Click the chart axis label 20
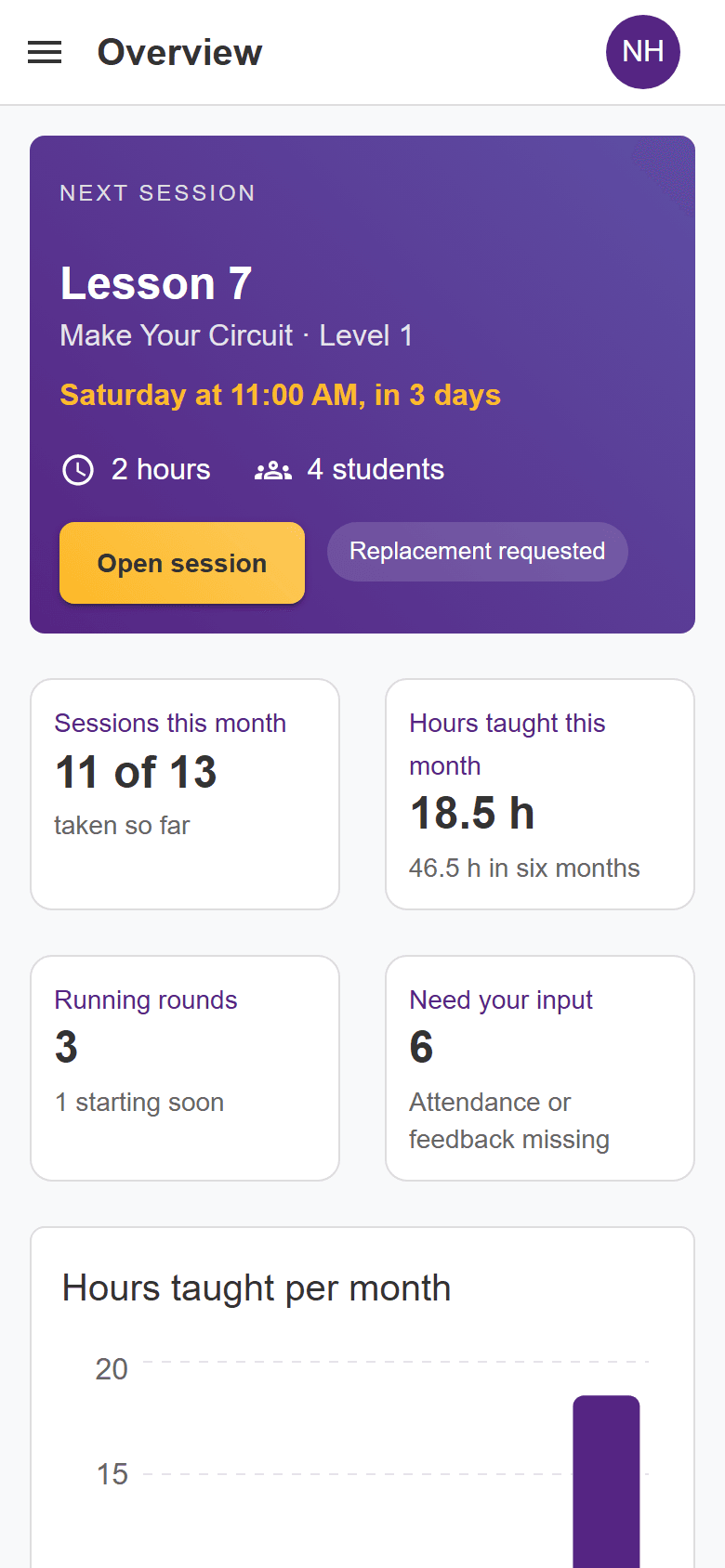This screenshot has height=1568, width=725. (112, 1369)
